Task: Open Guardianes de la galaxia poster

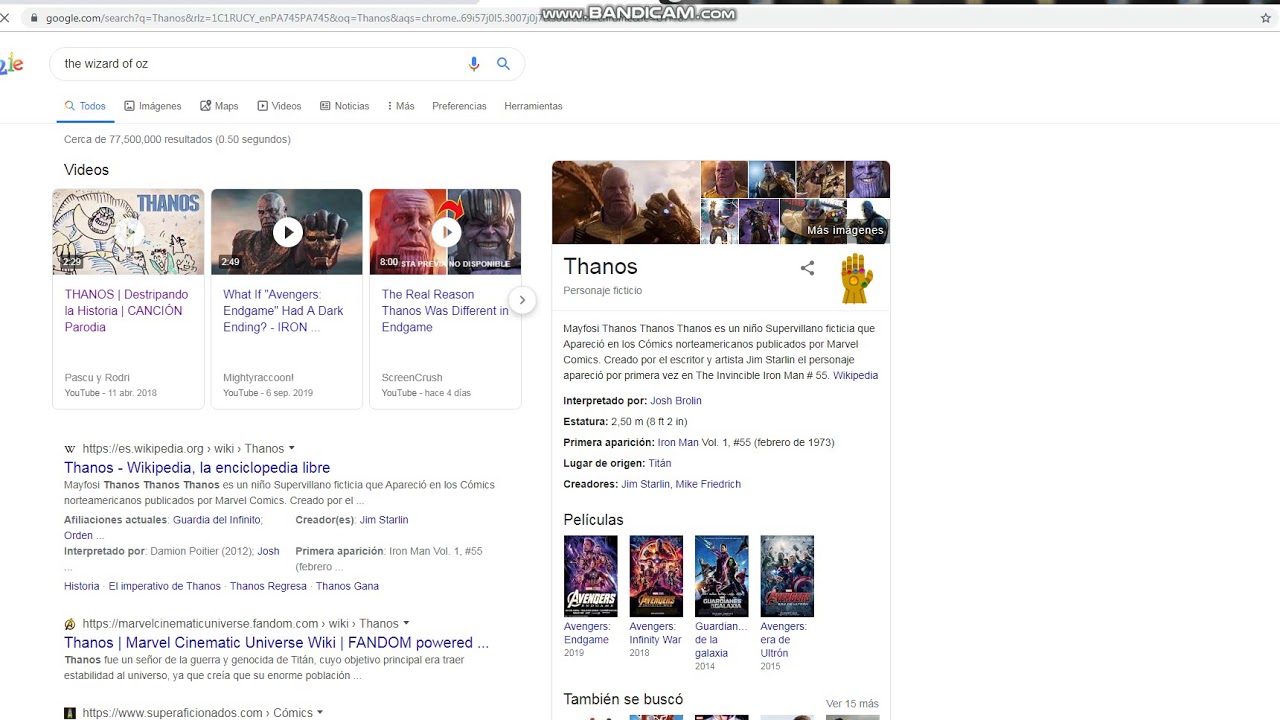Action: click(x=722, y=576)
